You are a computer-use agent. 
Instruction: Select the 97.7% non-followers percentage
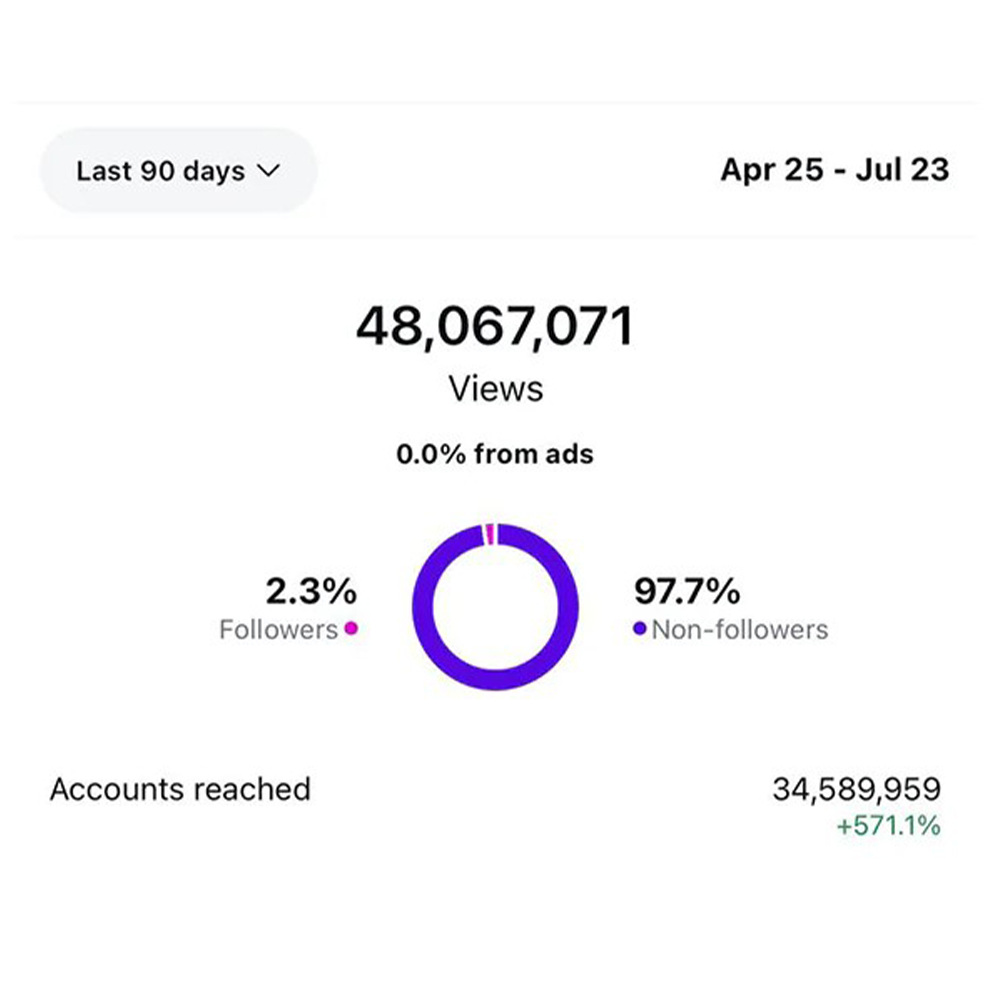coord(687,592)
